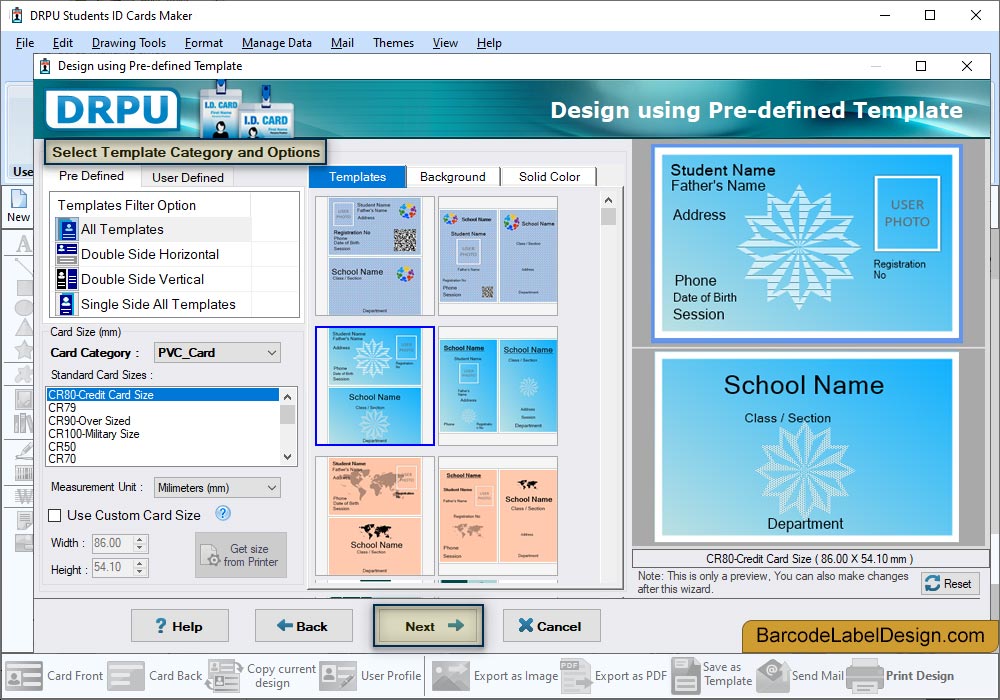Viewport: 1000px width, 700px height.
Task: Select CR79 card size entry
Action: click(x=163, y=407)
